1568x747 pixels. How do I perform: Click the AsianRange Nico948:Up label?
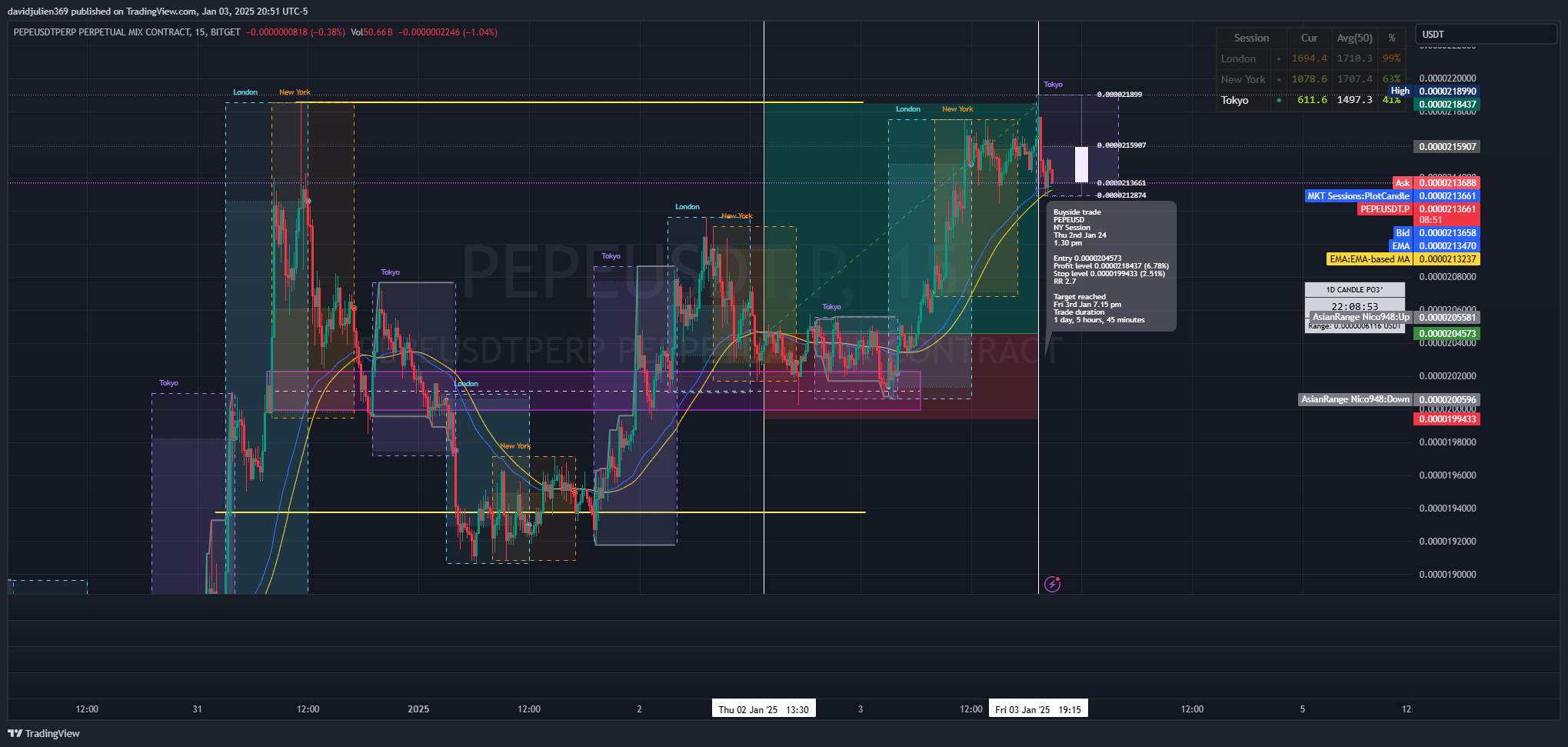(1360, 317)
